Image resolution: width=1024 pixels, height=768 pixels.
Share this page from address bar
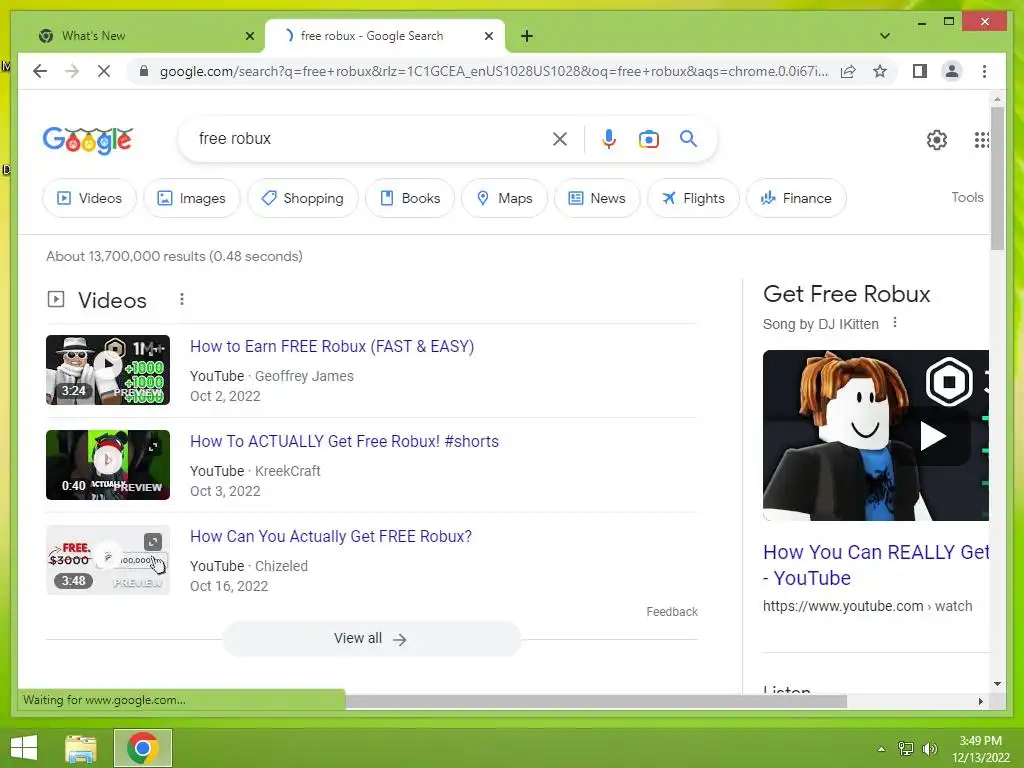pos(848,71)
